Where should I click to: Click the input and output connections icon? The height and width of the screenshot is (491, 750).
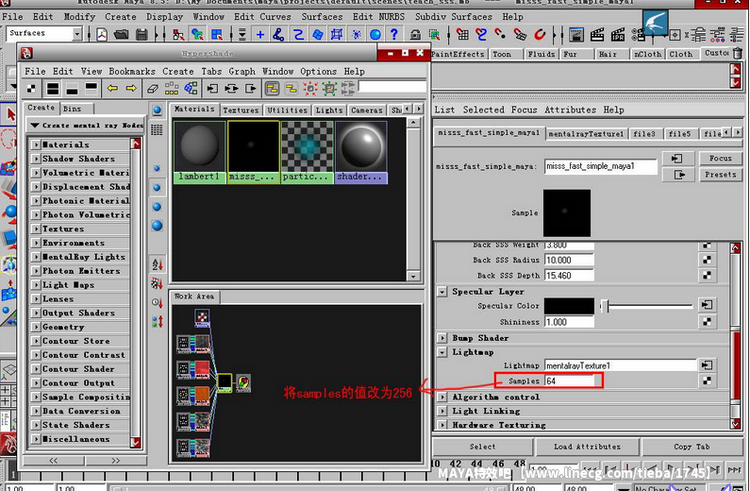point(232,88)
